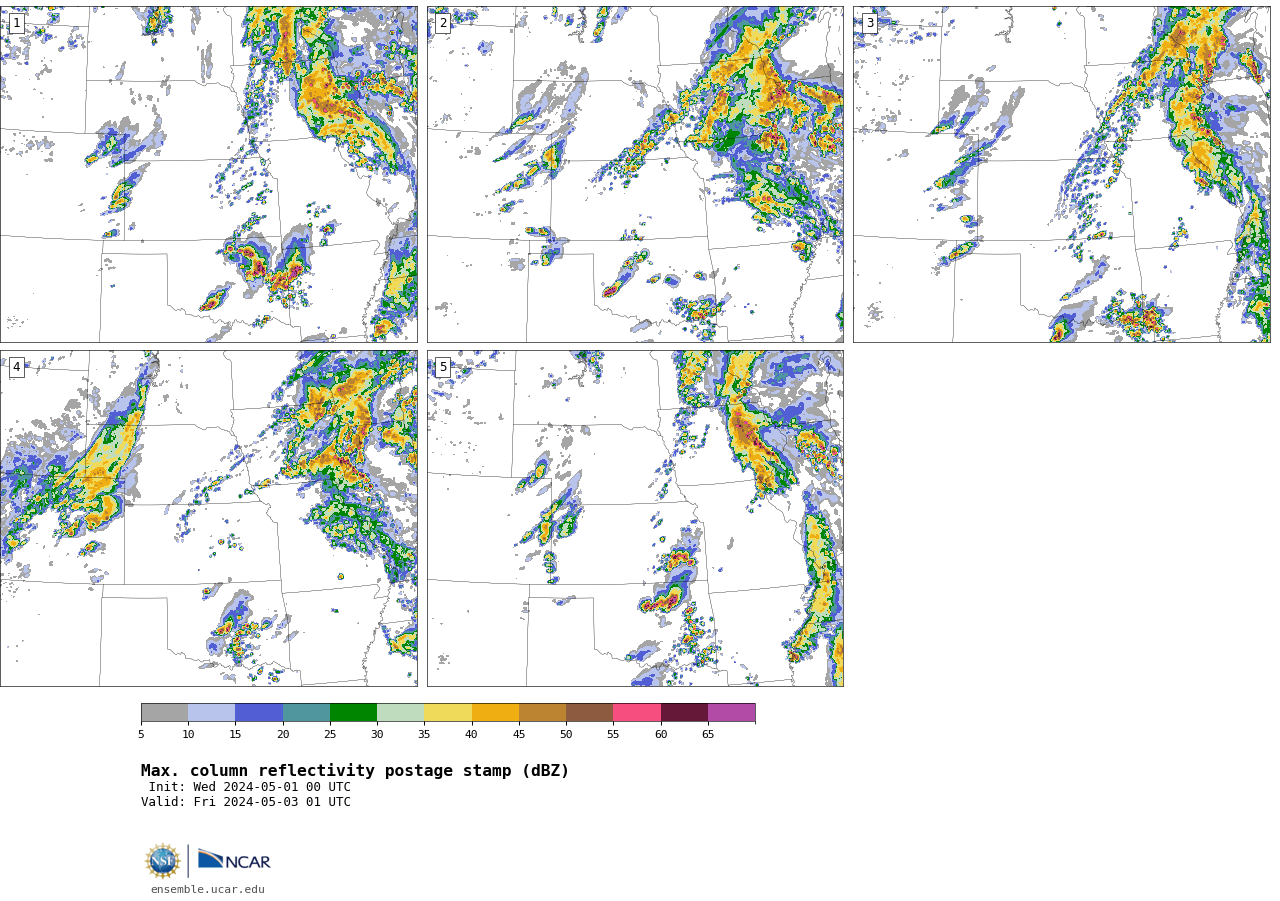Open the ensemble.ucar.edu link
The image size is (1280, 901).
[x=208, y=889]
